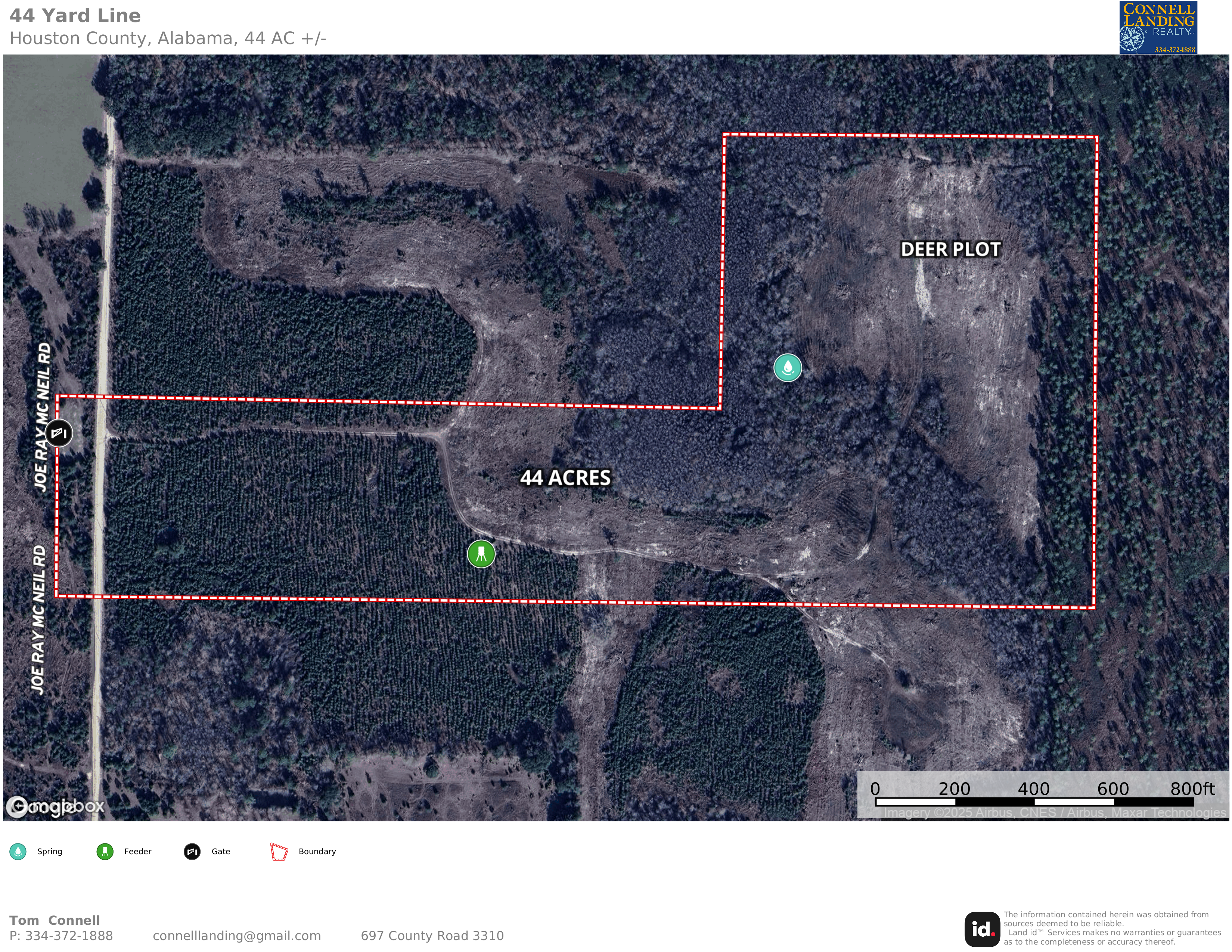Click the 697 County Road 3310 address
1232x952 pixels.
[432, 936]
